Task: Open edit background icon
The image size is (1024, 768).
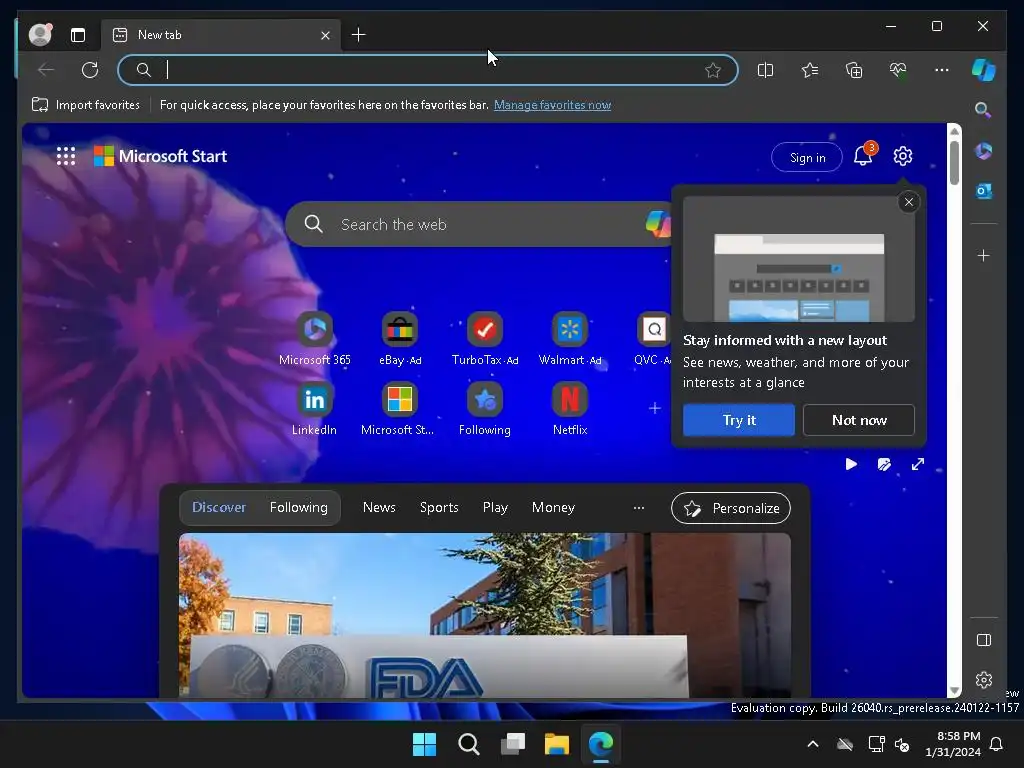Action: click(x=884, y=464)
